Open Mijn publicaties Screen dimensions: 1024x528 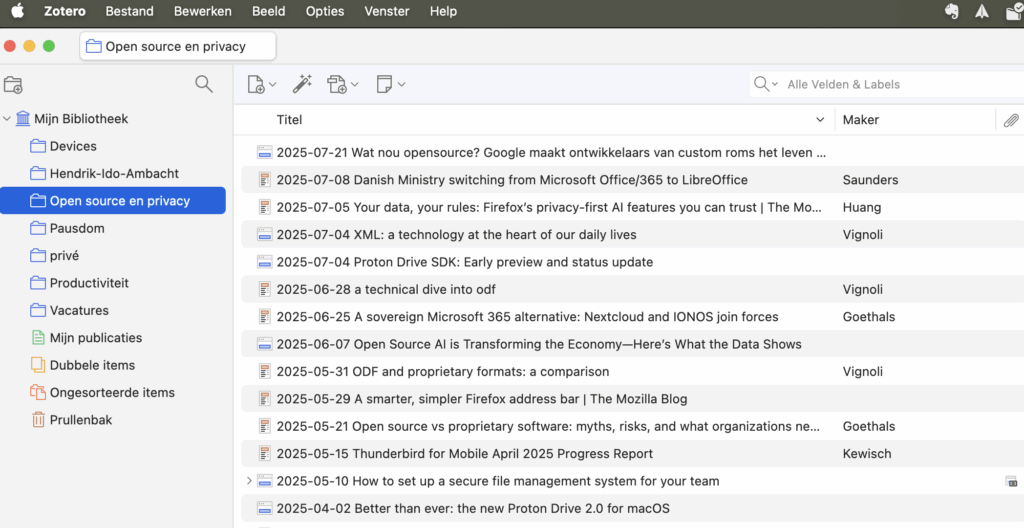(x=96, y=338)
